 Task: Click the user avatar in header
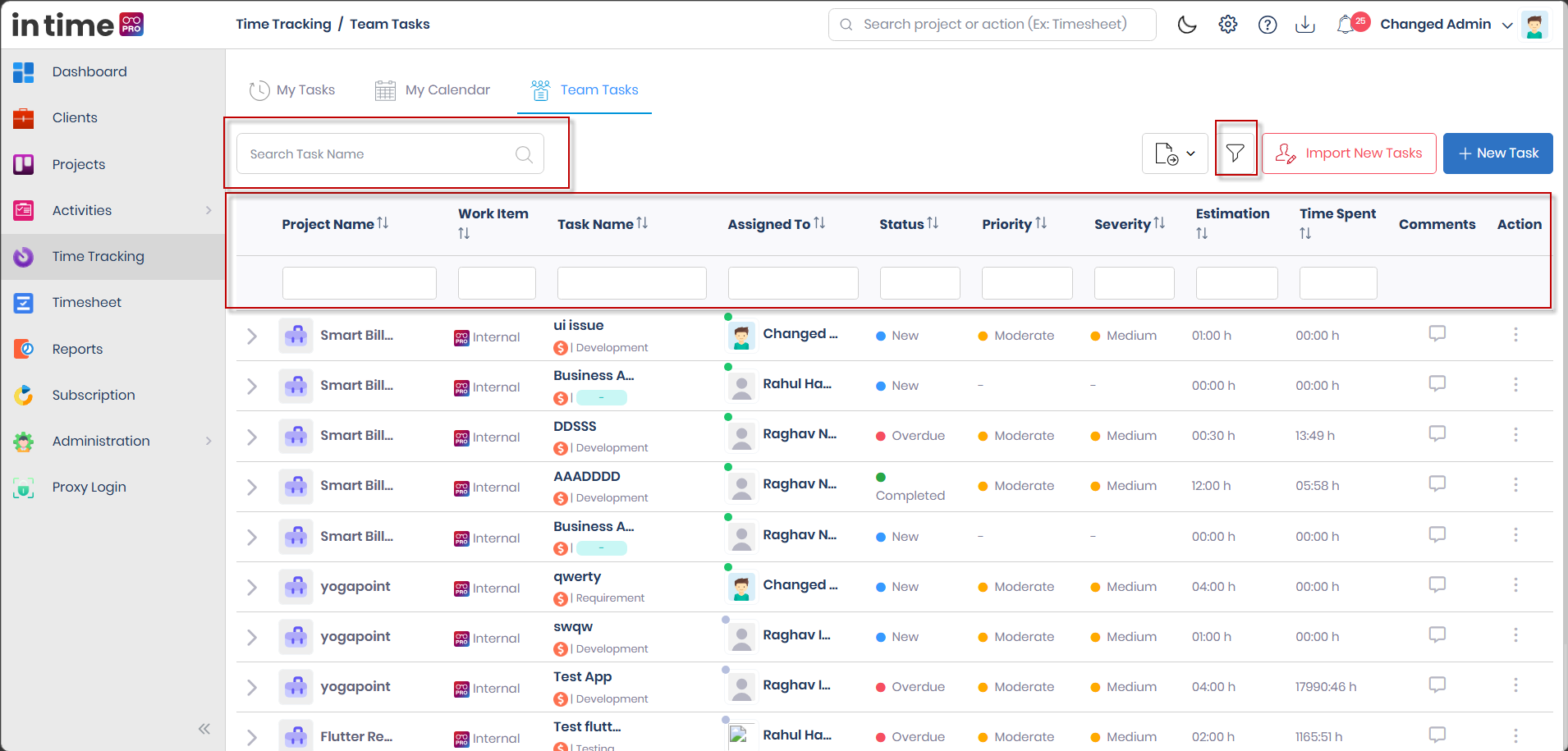pyautogui.click(x=1534, y=25)
